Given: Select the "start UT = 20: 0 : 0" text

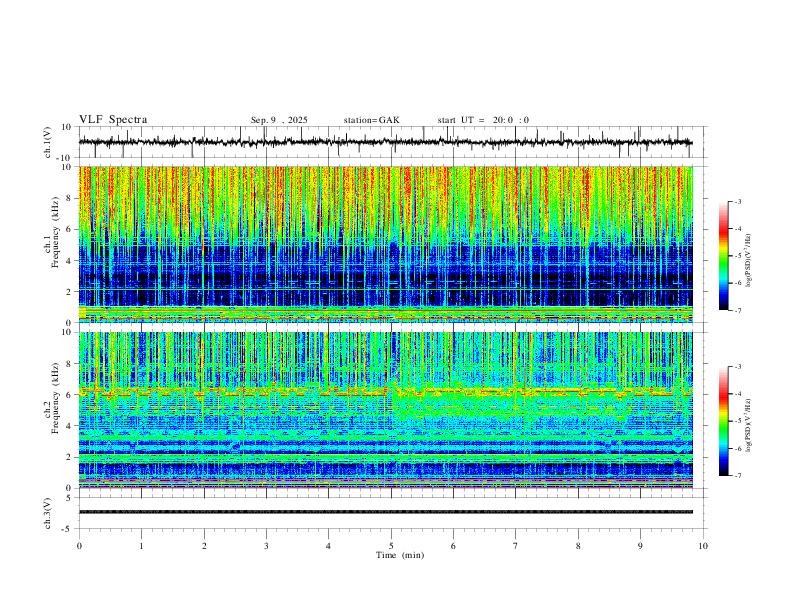Looking at the screenshot, I should click(483, 120).
